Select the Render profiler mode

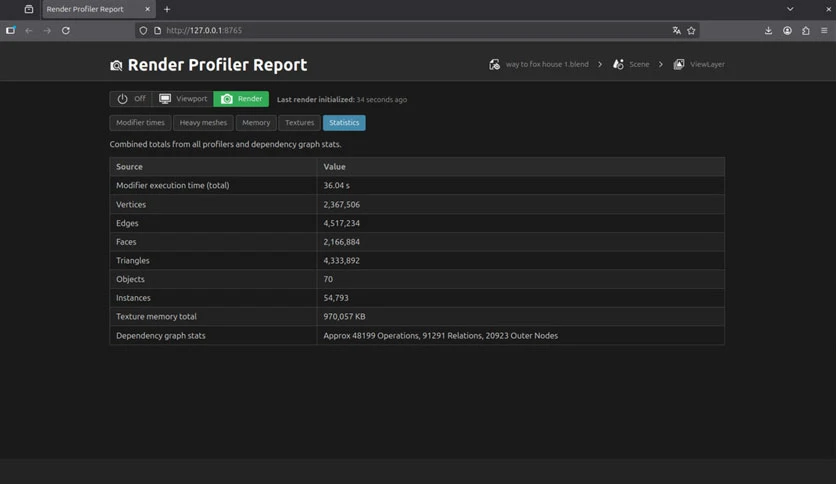click(x=241, y=99)
